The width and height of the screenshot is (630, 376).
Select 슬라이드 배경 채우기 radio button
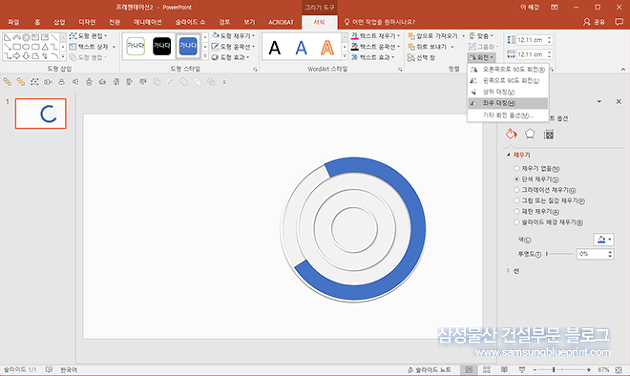tap(517, 222)
